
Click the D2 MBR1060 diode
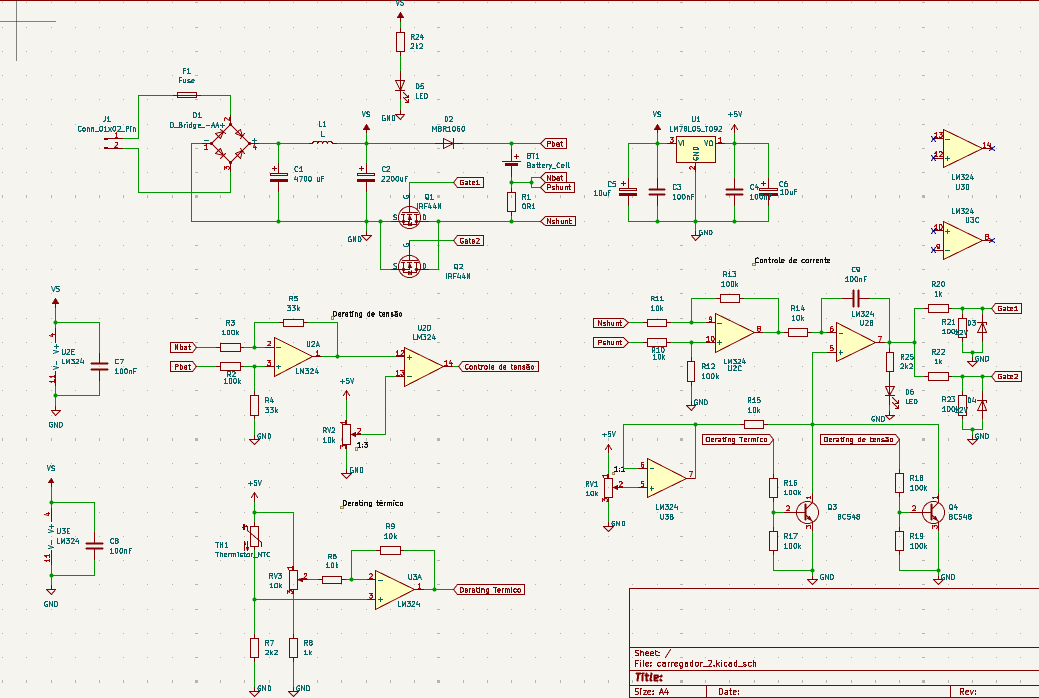[449, 143]
